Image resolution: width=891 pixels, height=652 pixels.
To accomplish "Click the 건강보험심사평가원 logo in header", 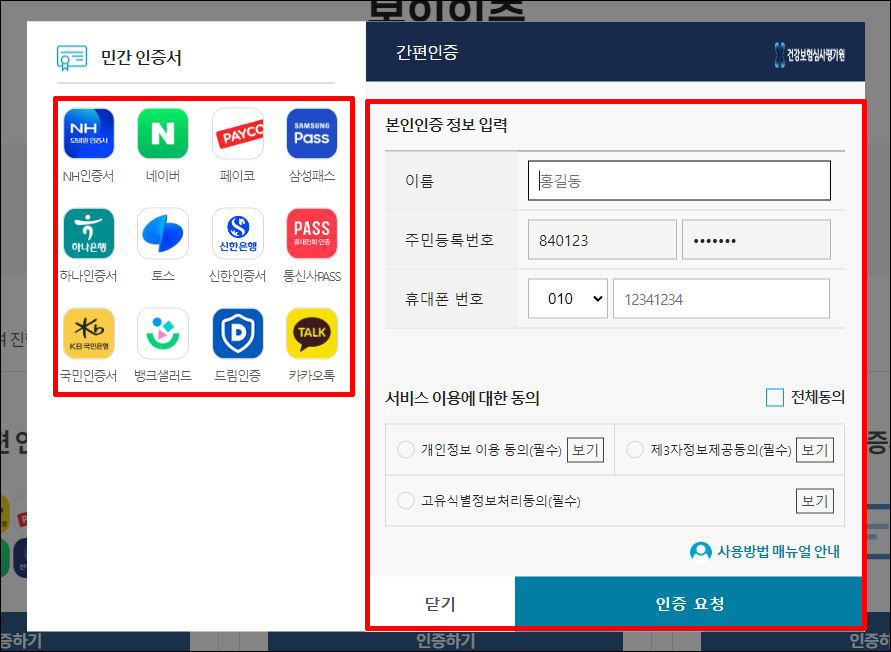I will coord(810,55).
